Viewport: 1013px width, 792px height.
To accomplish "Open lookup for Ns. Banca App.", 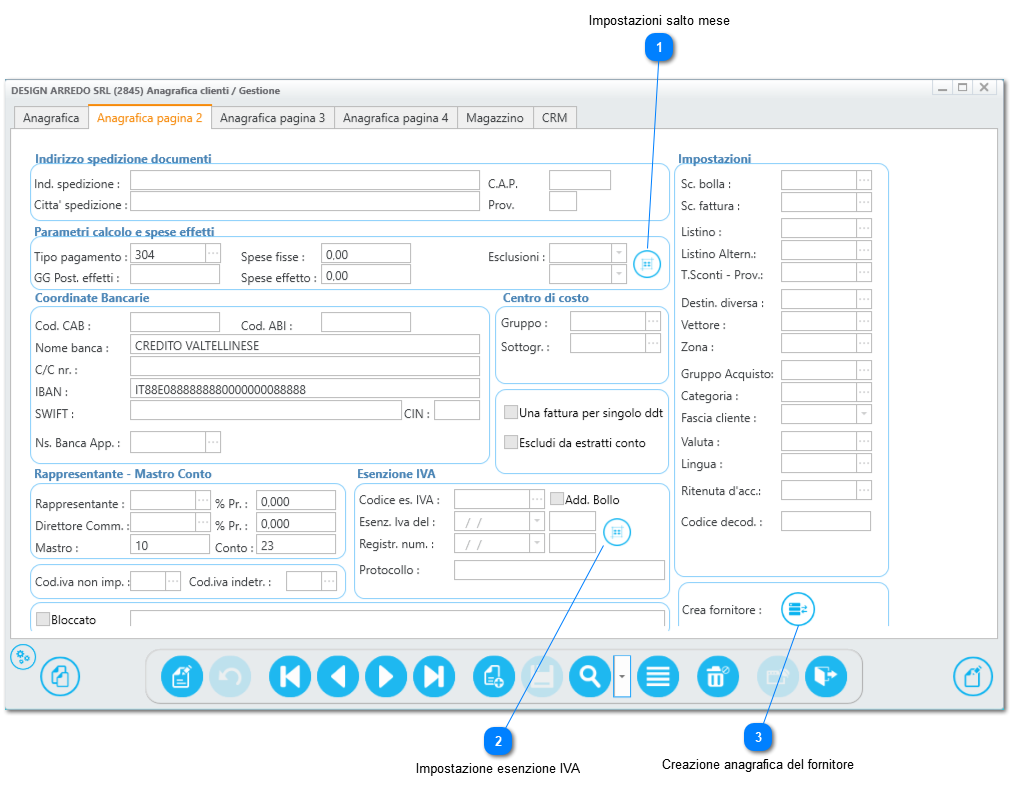I will point(213,442).
